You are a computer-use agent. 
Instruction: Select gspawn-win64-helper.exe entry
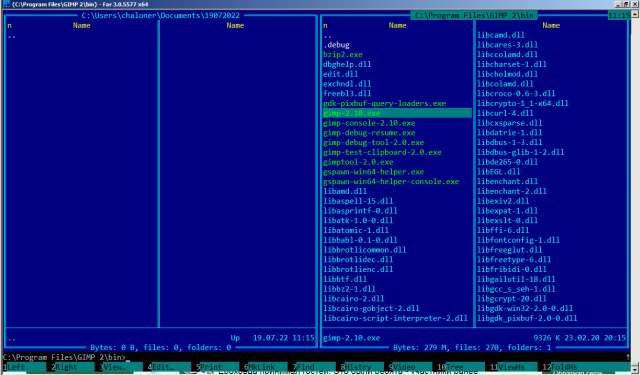pyautogui.click(x=373, y=172)
